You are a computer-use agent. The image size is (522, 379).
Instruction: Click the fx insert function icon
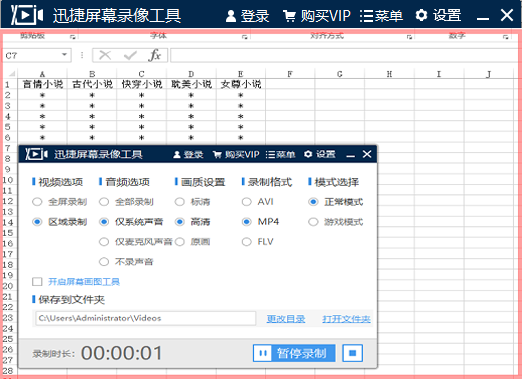click(x=155, y=55)
